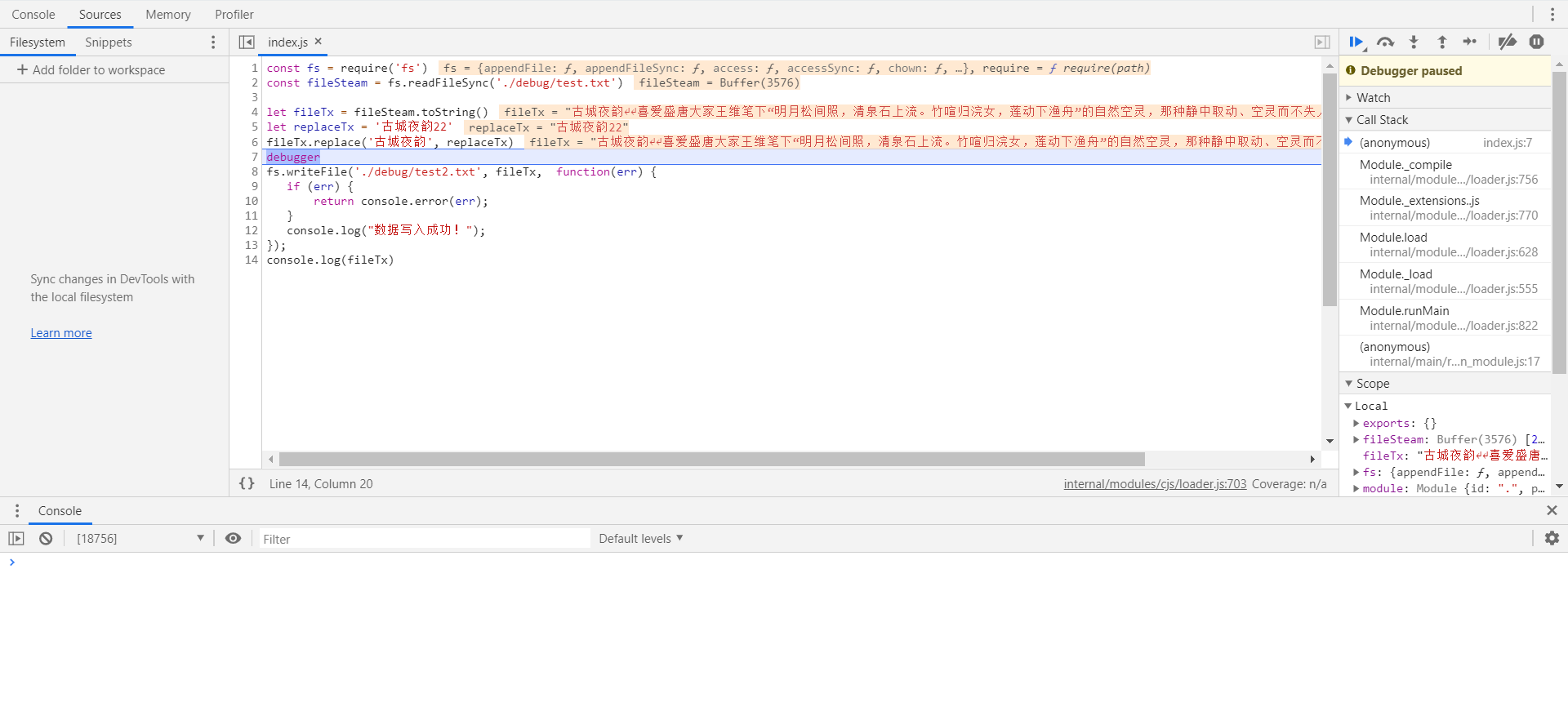Image resolution: width=1568 pixels, height=707 pixels.
Task: Toggle deactivate breakpoints
Action: 1508,42
